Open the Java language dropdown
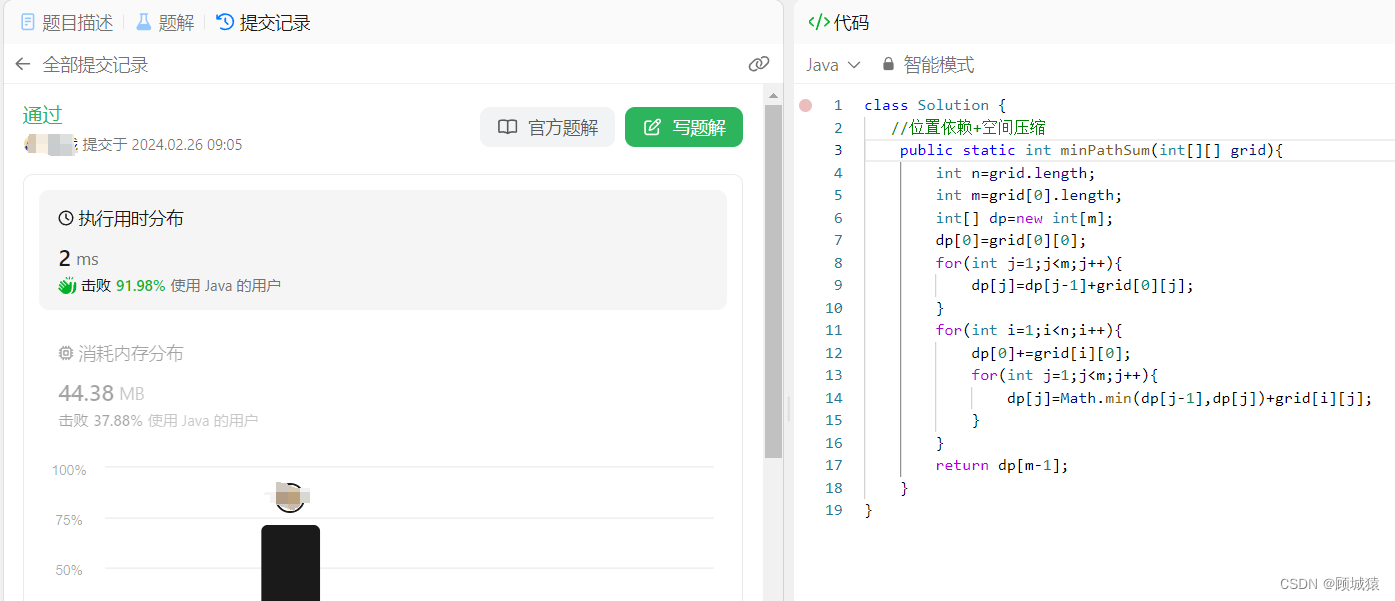Image resolution: width=1395 pixels, height=601 pixels. (833, 65)
